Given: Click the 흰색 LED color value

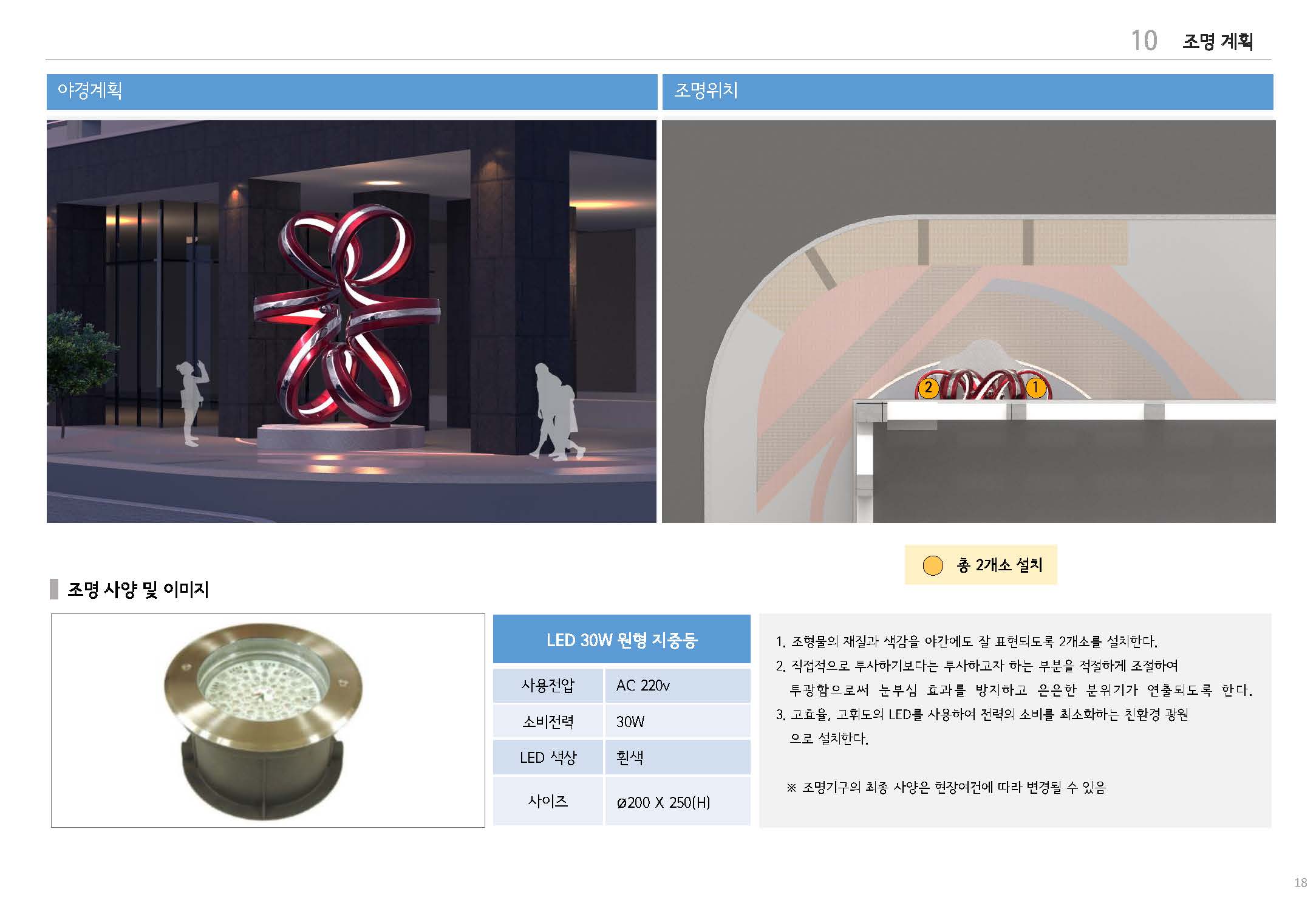Looking at the screenshot, I should (x=629, y=757).
